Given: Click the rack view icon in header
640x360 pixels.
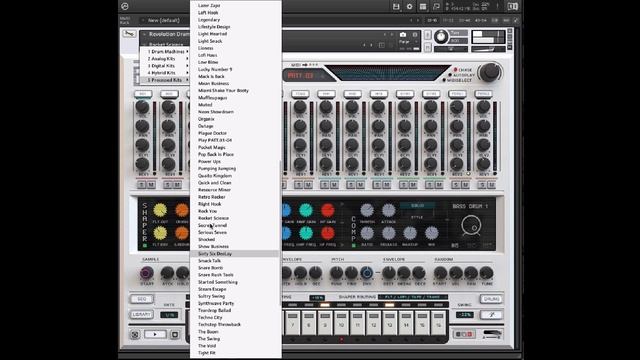Looking at the screenshot, I should click(x=423, y=6).
